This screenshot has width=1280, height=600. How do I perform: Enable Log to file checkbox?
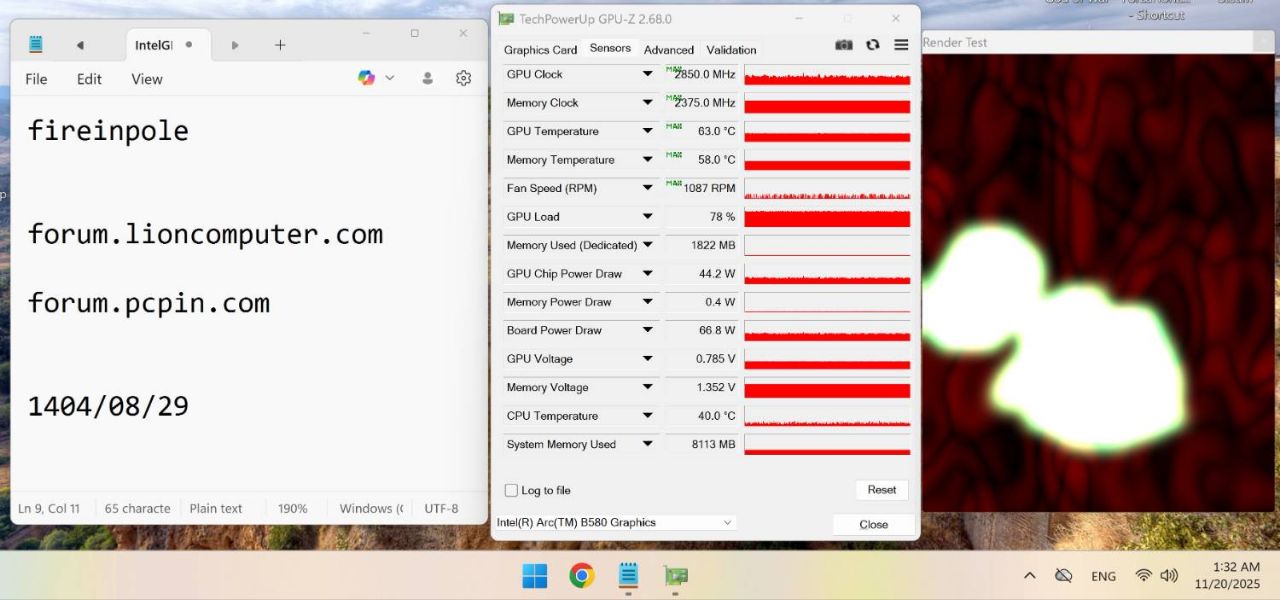[511, 491]
